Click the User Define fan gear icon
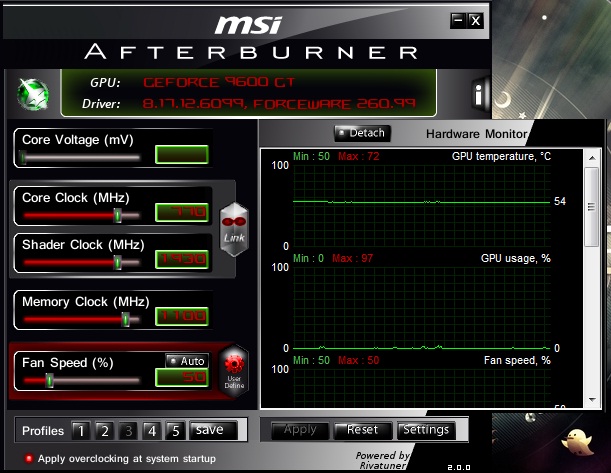 [x=234, y=371]
